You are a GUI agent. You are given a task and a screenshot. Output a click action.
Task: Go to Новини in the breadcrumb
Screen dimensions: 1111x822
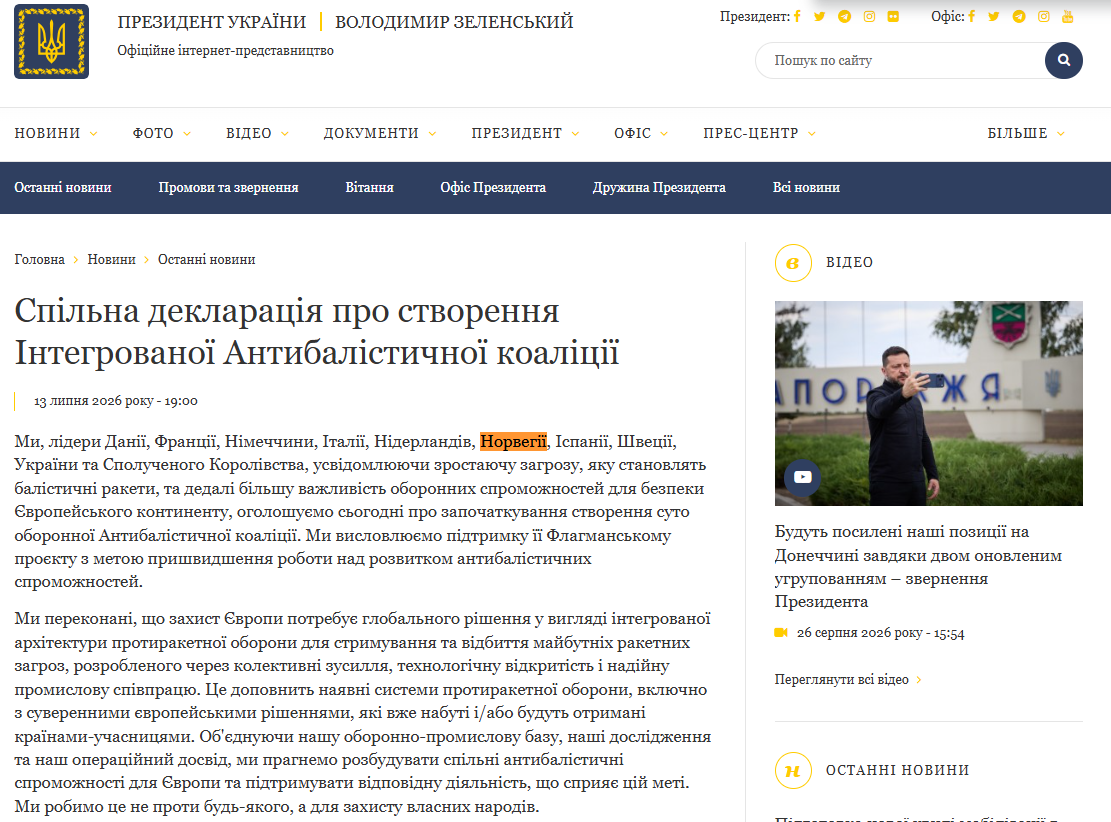pos(111,259)
